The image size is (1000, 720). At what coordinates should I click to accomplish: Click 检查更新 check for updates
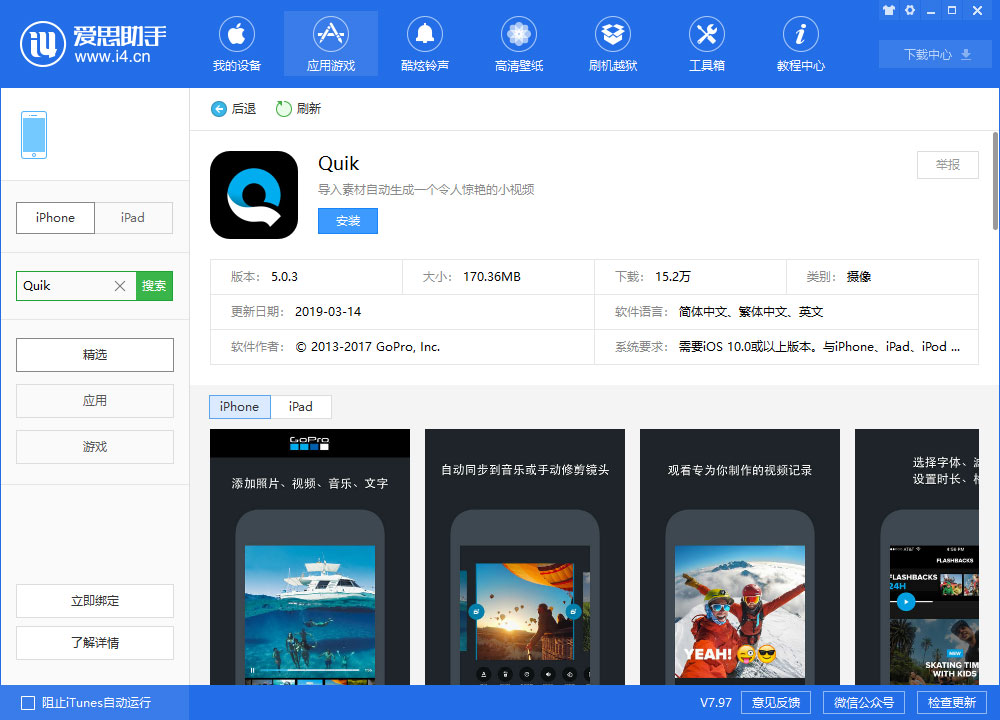click(x=952, y=703)
